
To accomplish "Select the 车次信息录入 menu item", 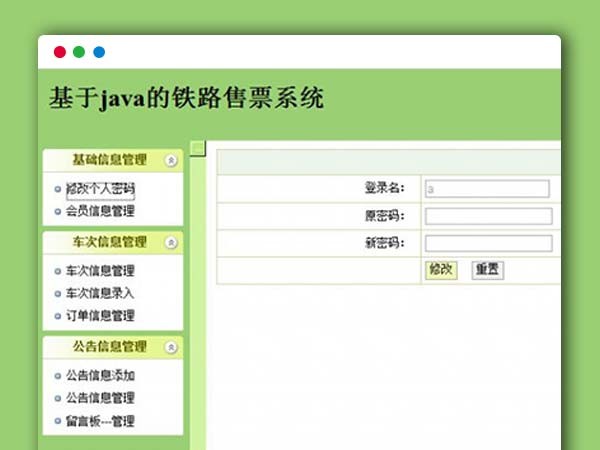I will (100, 293).
